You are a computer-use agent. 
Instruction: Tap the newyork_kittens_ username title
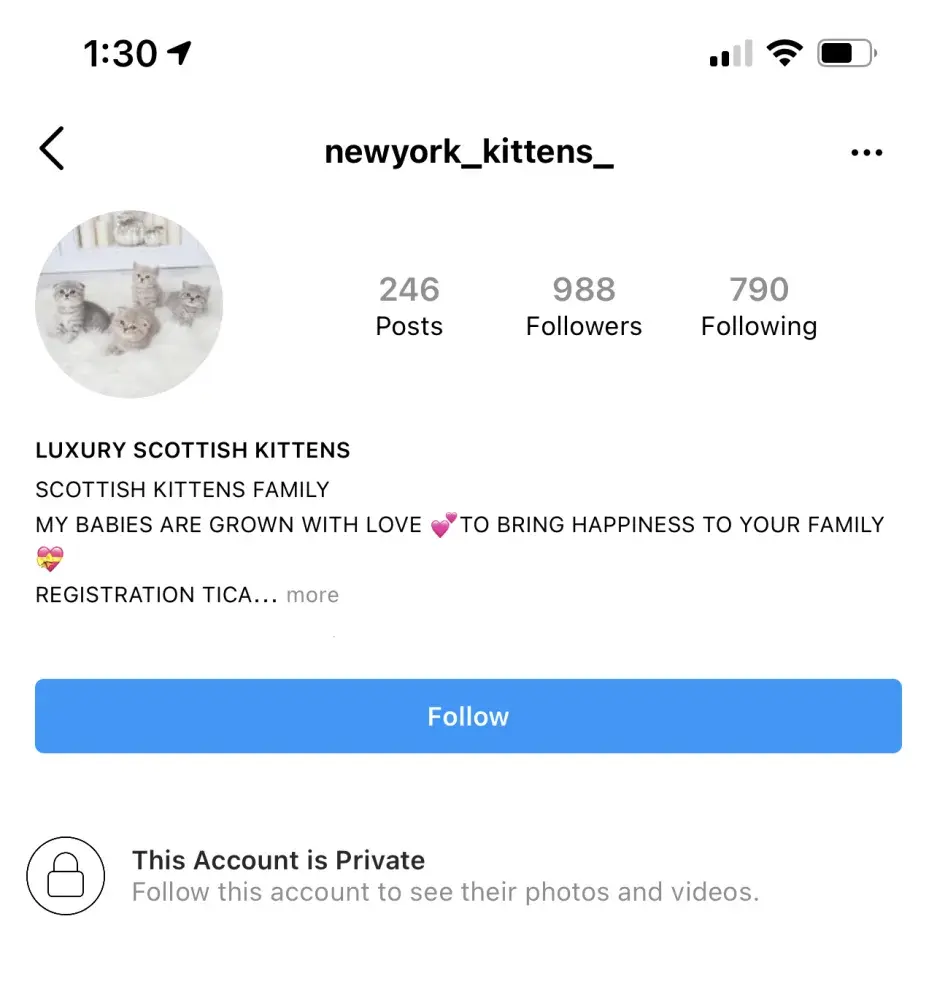[469, 152]
